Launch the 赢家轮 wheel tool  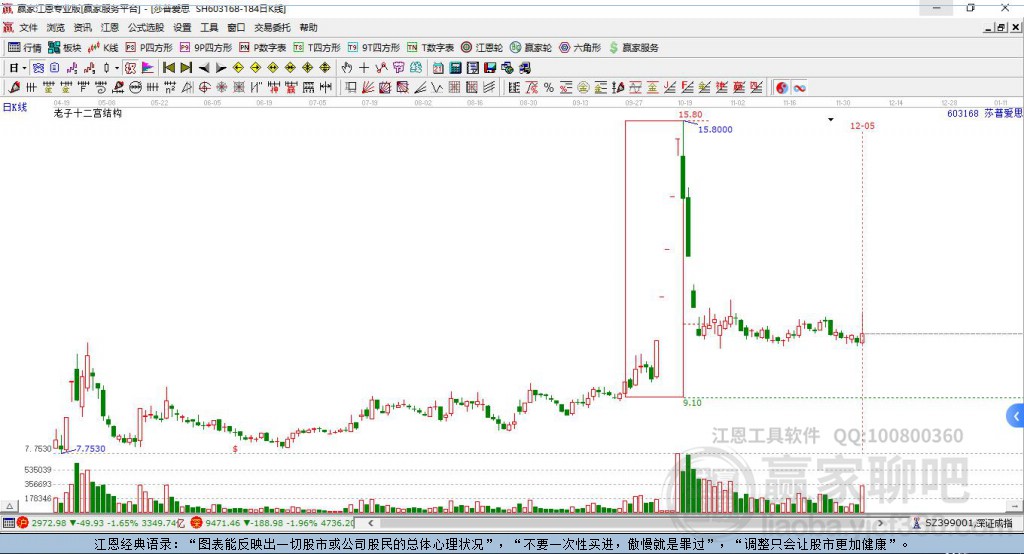531,48
